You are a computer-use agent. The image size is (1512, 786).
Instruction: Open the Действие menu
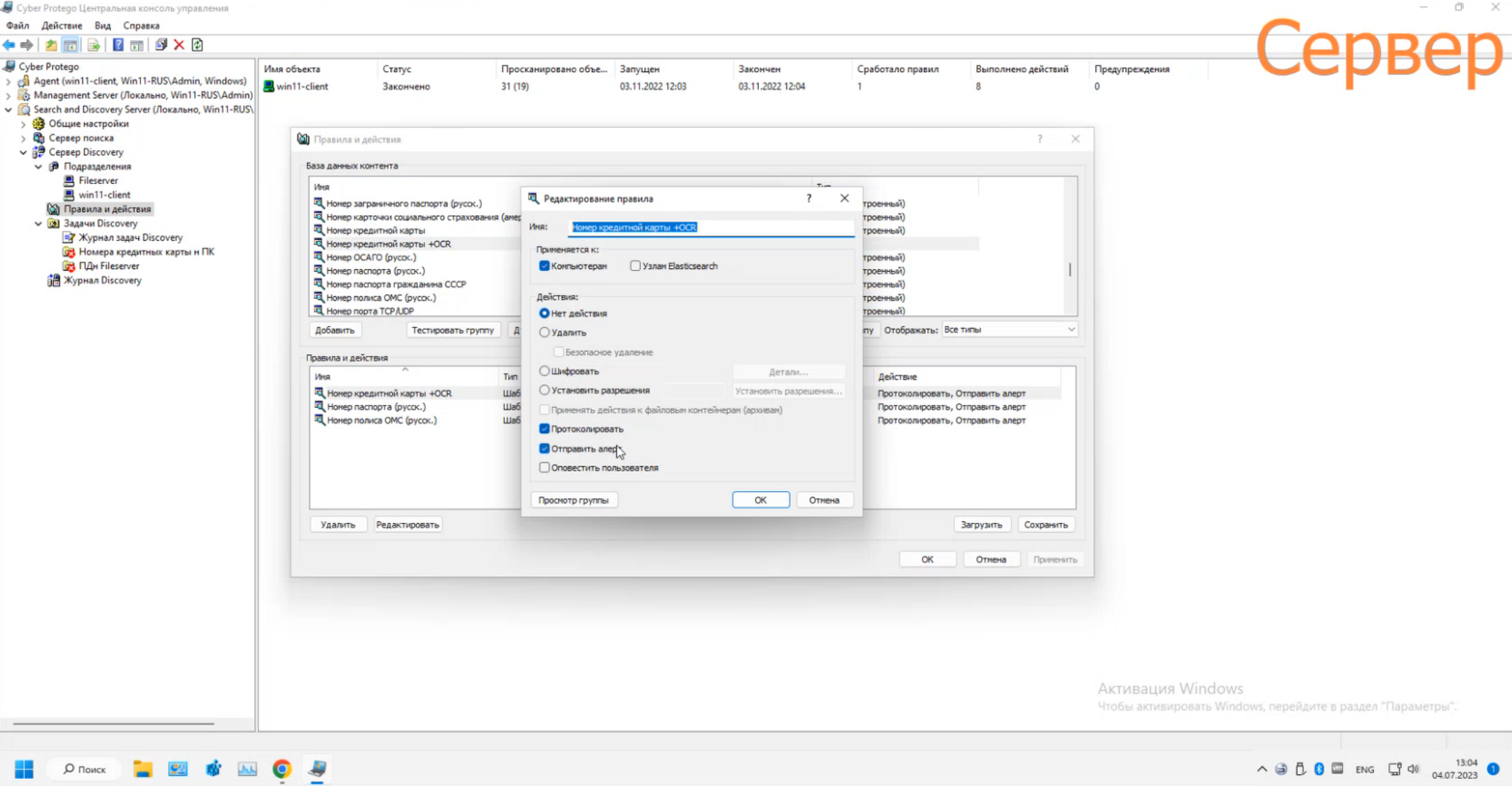(62, 25)
